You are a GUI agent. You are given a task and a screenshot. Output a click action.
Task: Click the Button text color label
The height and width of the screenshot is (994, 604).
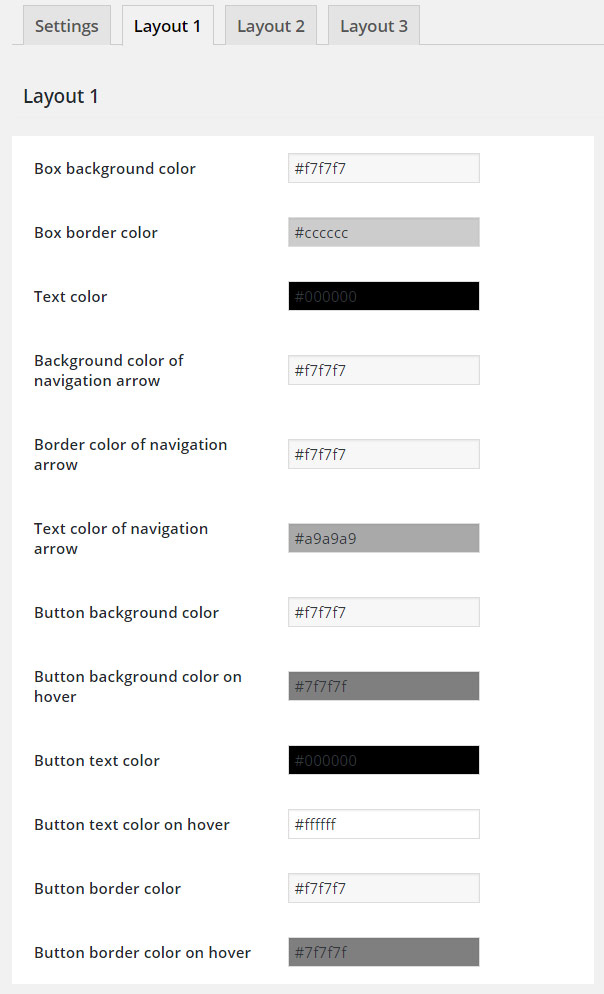(97, 761)
